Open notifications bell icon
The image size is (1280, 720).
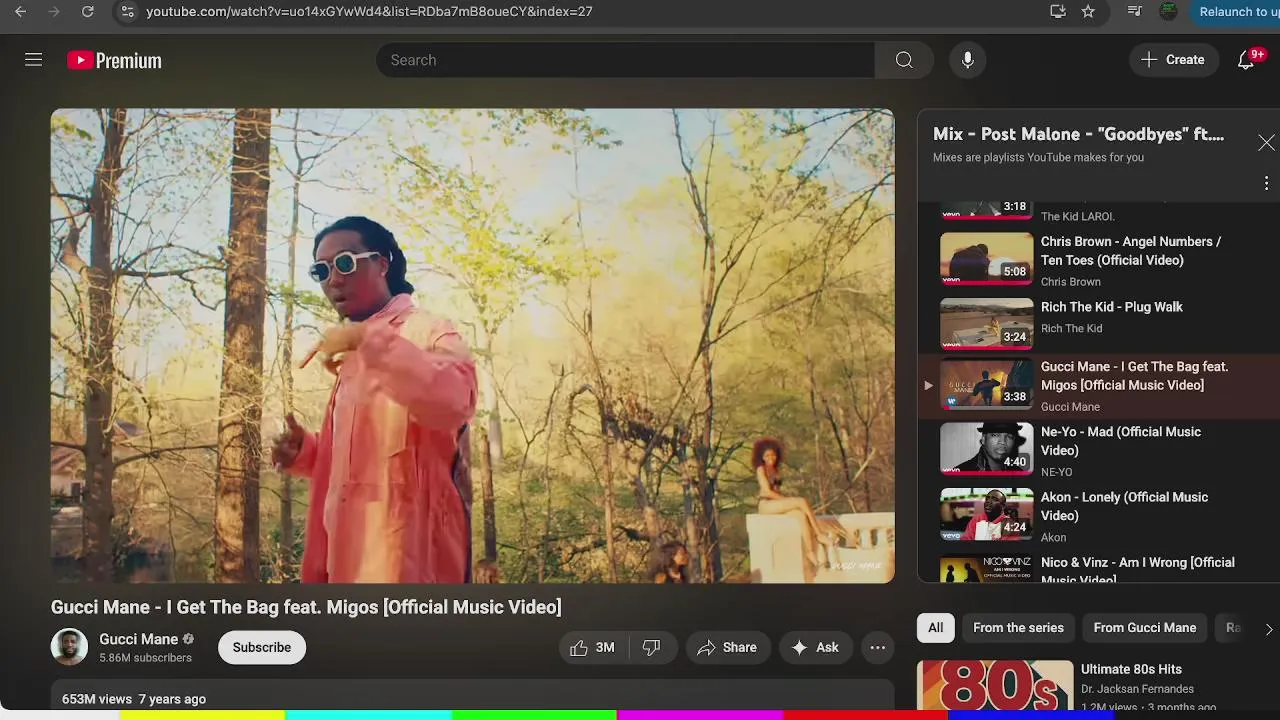click(x=1246, y=60)
